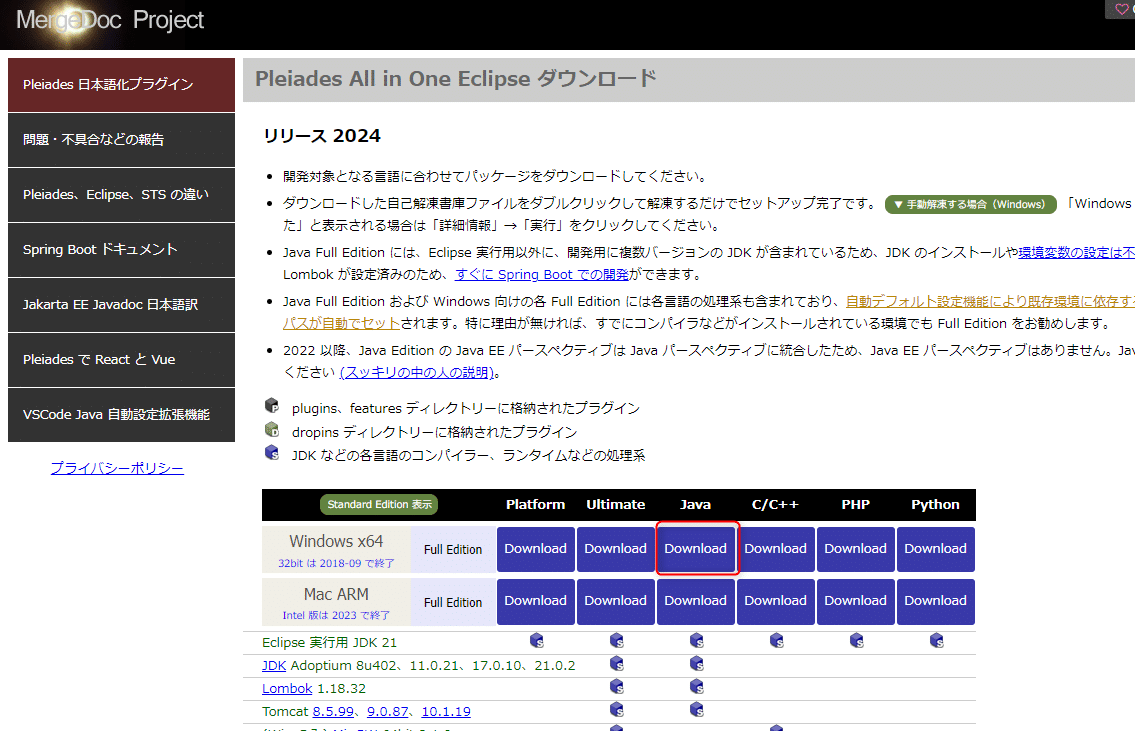This screenshot has width=1135, height=731.
Task: Open Tomcat 8.5.99 link
Action: [333, 711]
